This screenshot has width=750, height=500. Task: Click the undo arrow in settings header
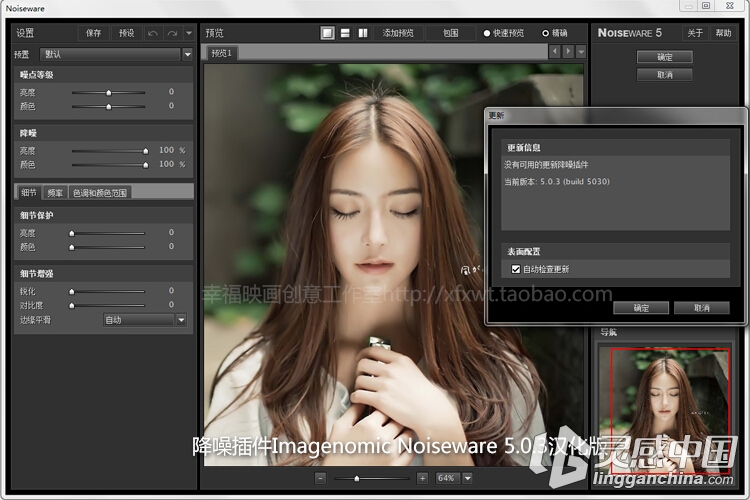[153, 33]
